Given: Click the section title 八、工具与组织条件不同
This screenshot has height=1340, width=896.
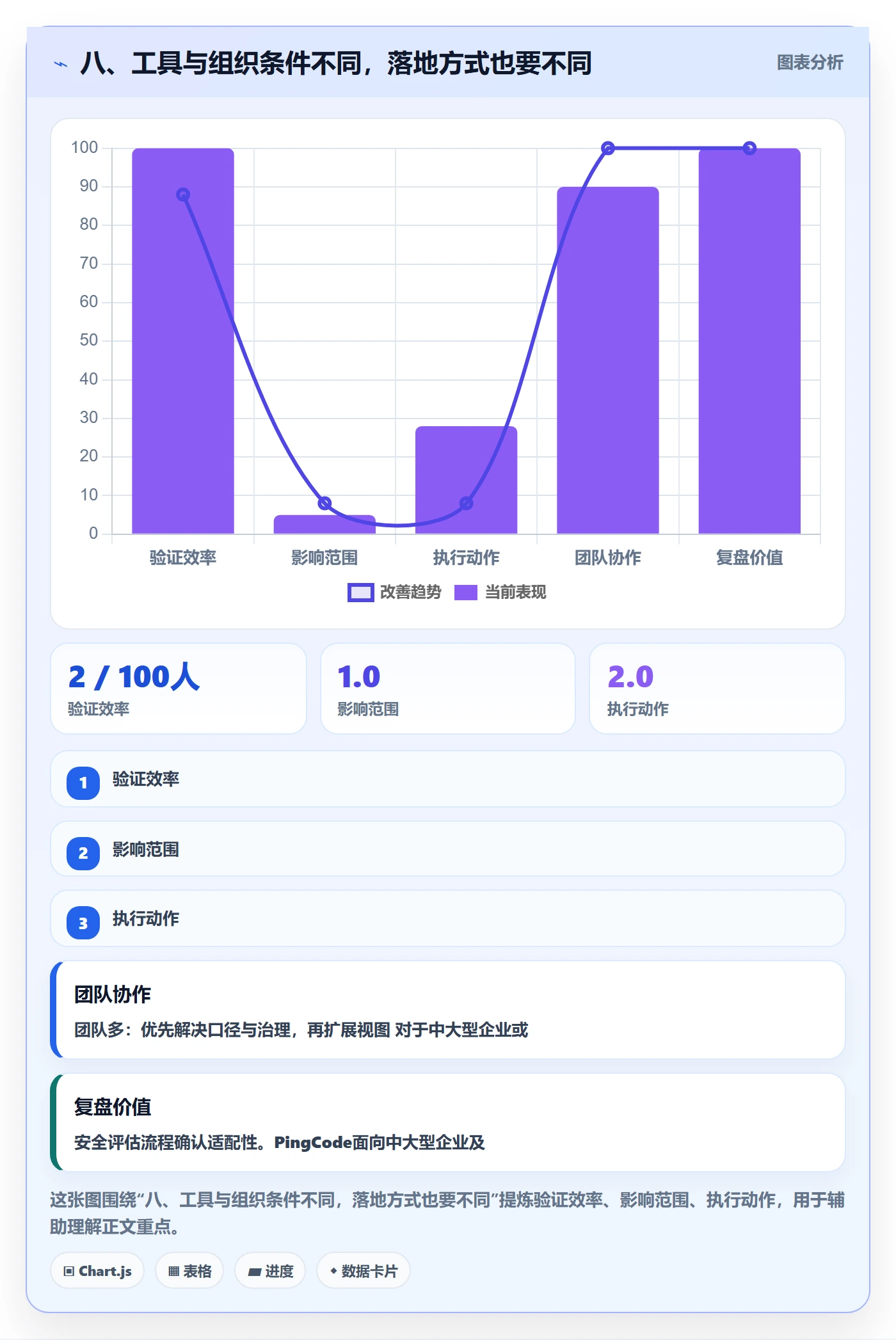Looking at the screenshot, I should tap(335, 63).
